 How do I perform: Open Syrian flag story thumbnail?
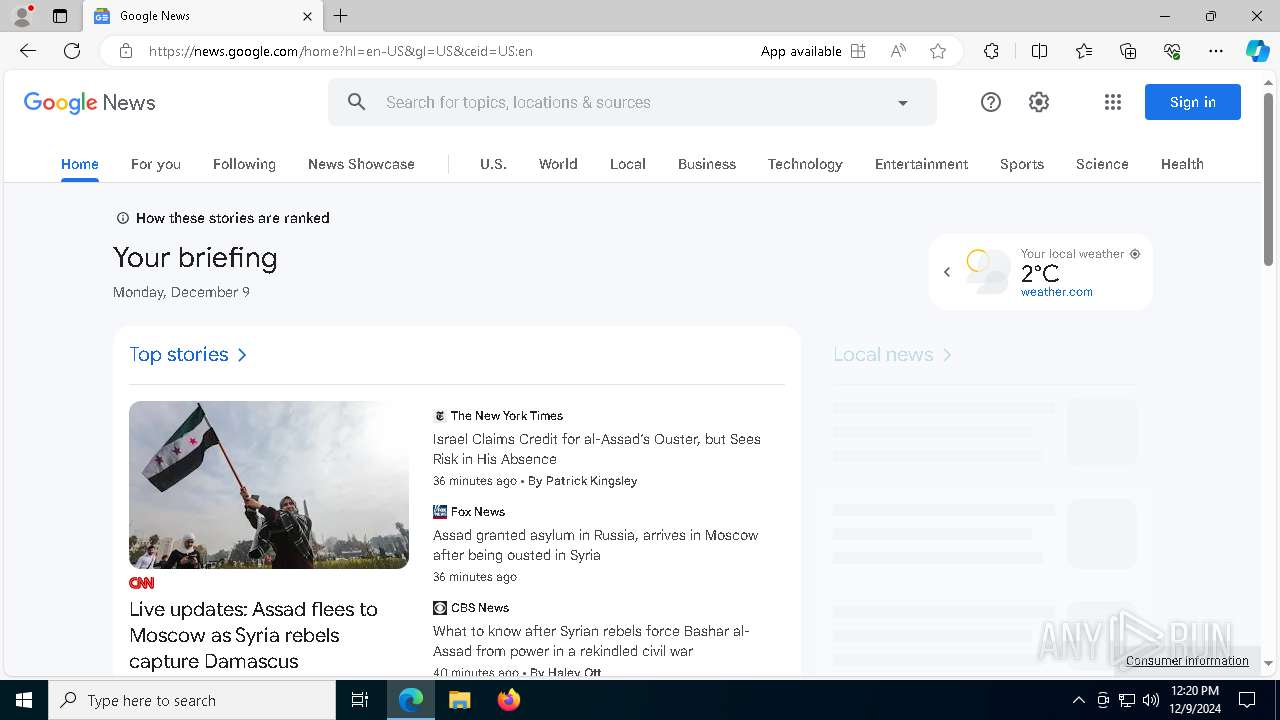click(x=269, y=485)
